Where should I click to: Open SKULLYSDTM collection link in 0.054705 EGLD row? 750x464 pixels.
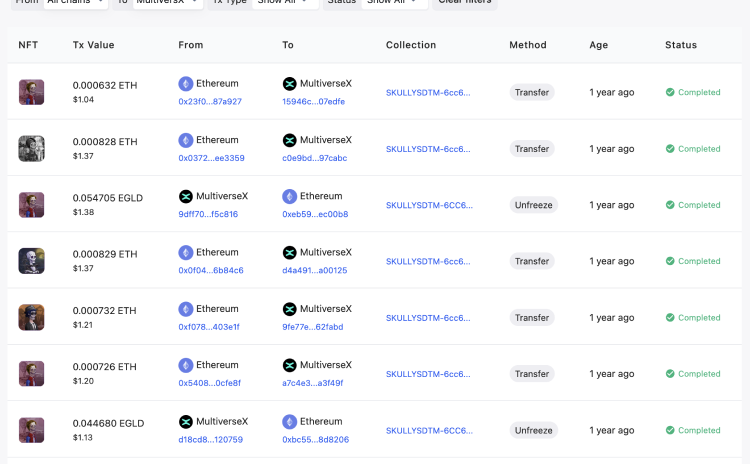tap(430, 205)
